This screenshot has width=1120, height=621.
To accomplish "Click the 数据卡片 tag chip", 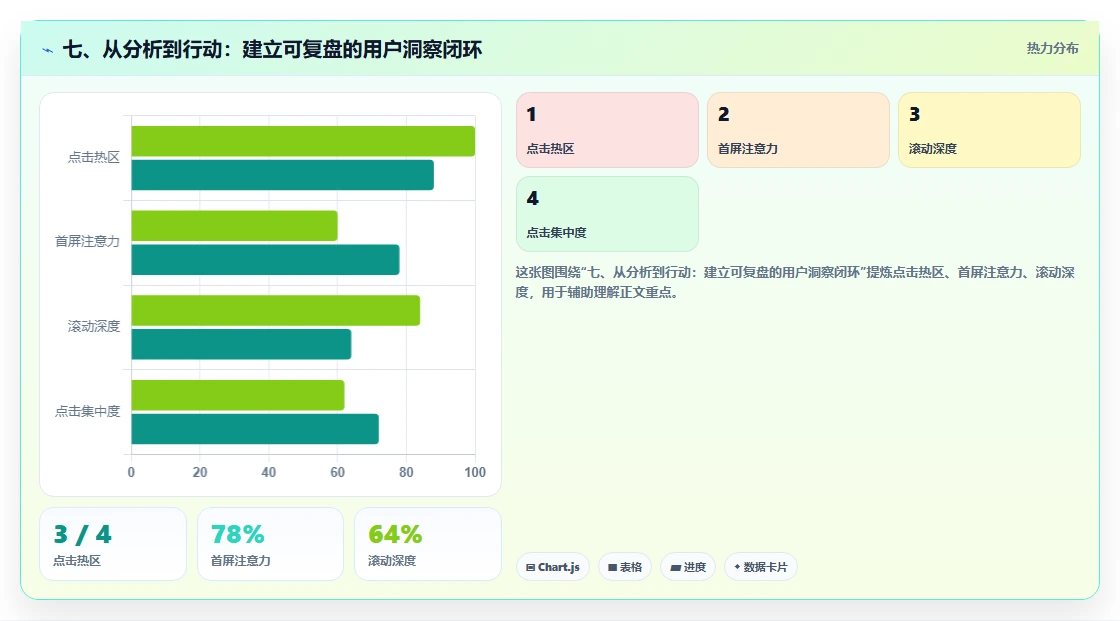I will [x=761, y=567].
